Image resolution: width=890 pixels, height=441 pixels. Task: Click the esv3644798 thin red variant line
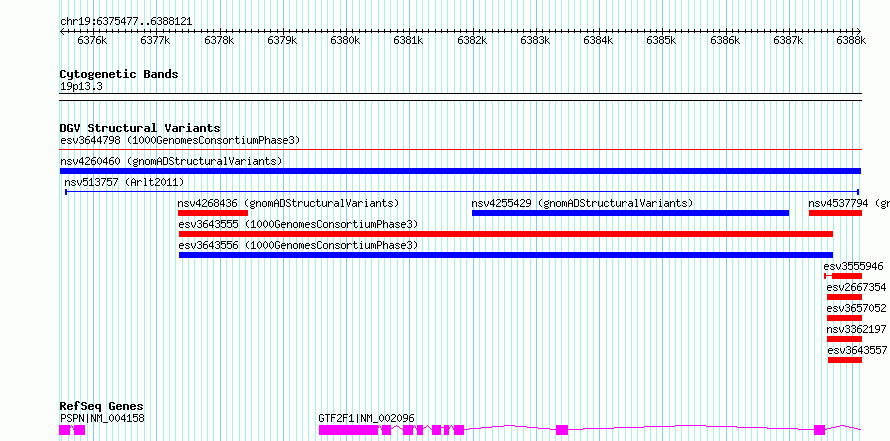click(460, 150)
